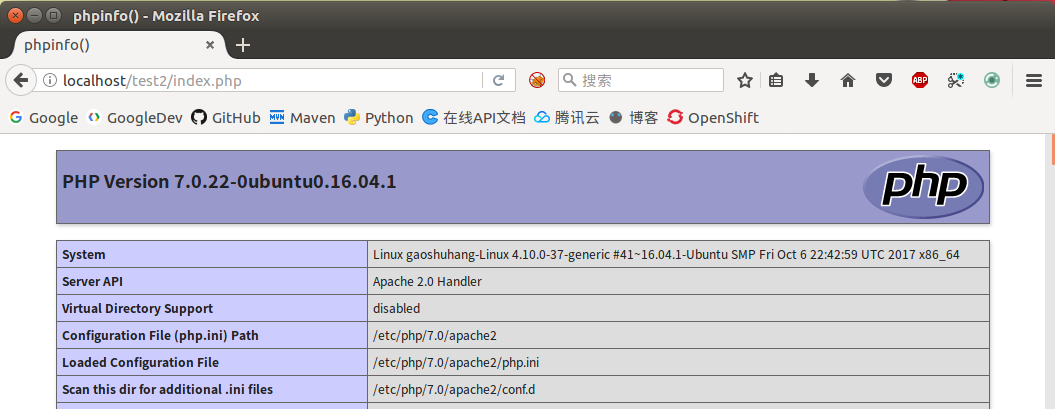Click the site info icon in address bar

click(49, 80)
